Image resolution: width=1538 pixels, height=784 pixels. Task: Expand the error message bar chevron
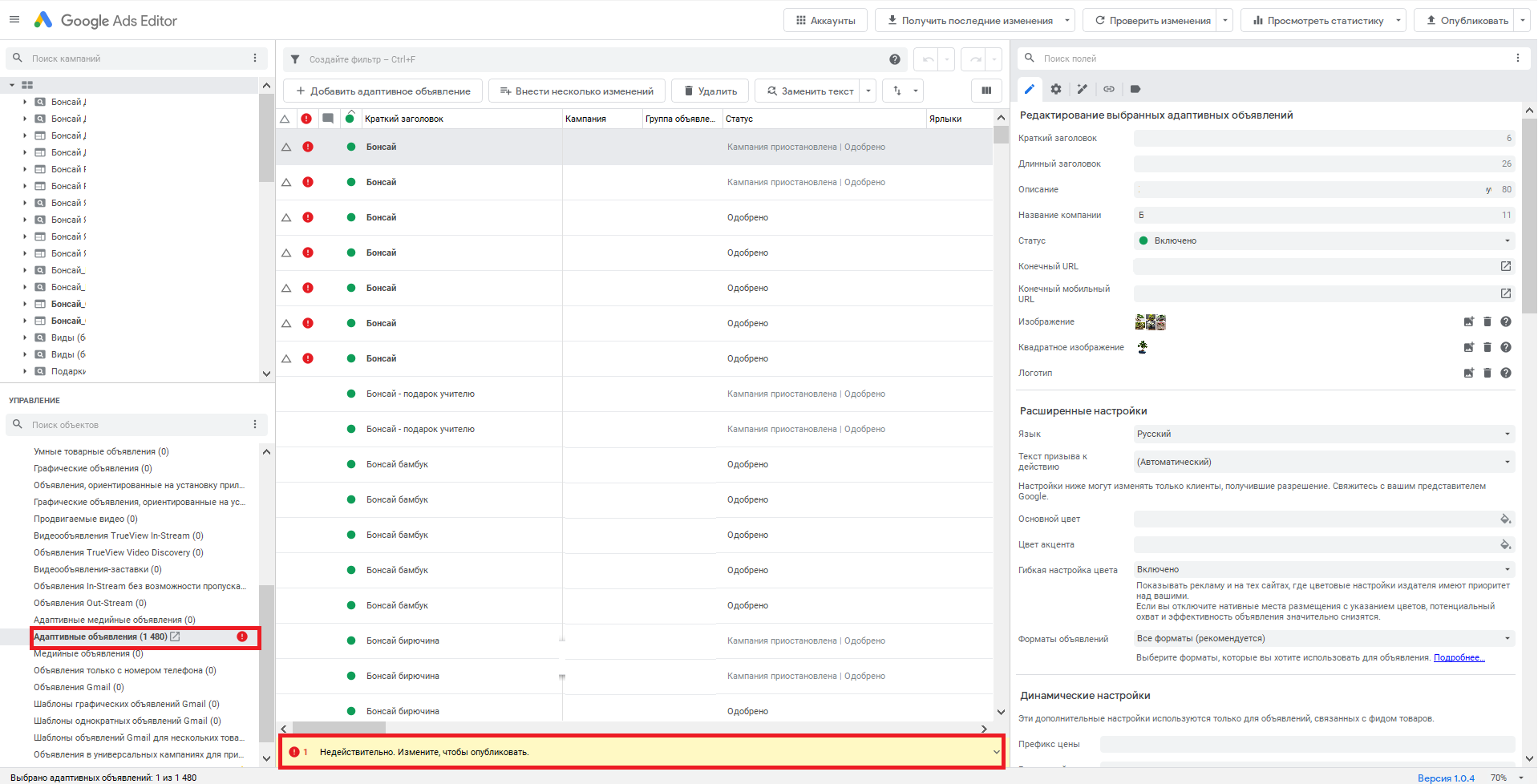pos(996,752)
